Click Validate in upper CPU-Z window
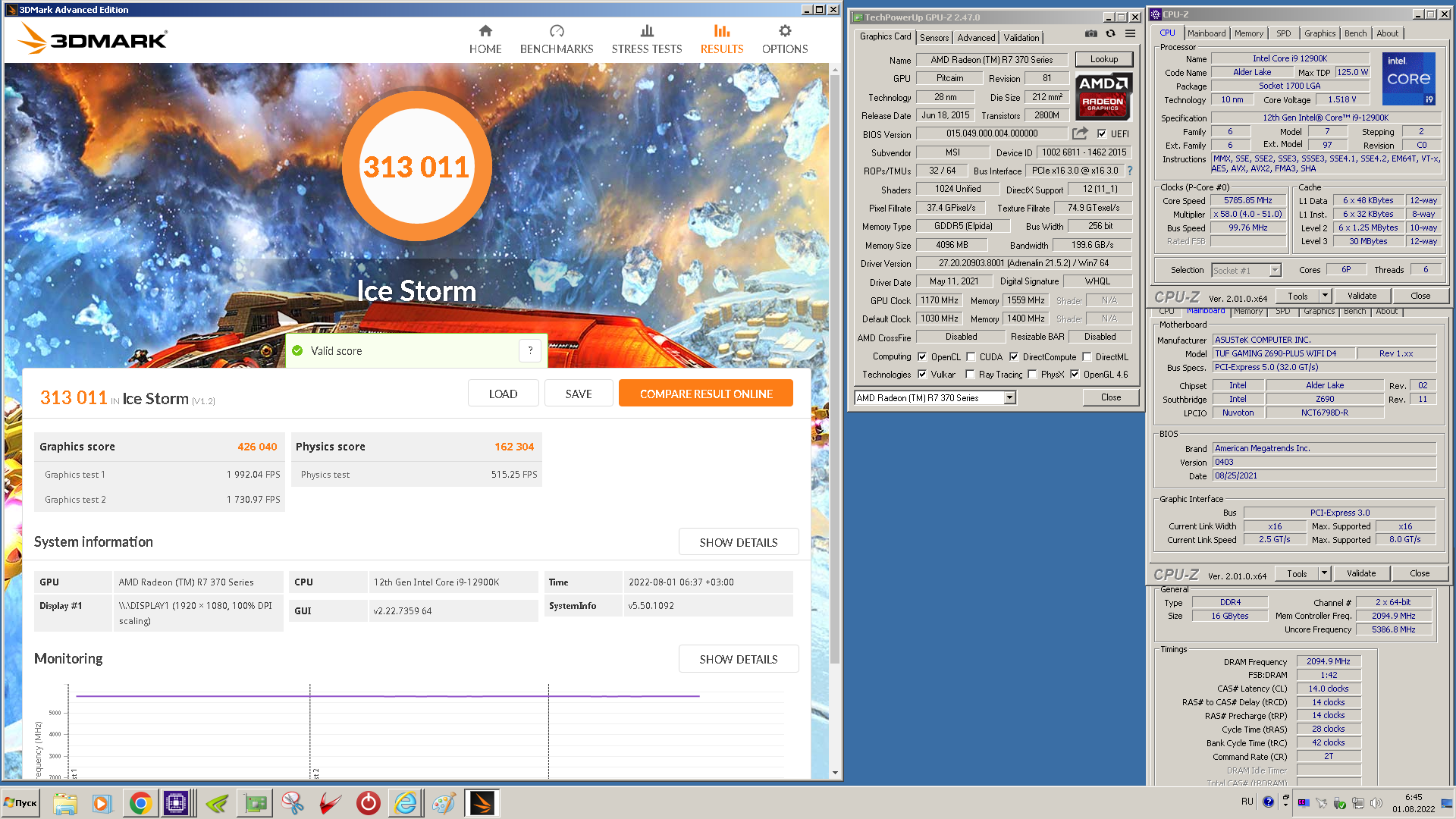This screenshot has width=1456, height=819. pyautogui.click(x=1362, y=296)
